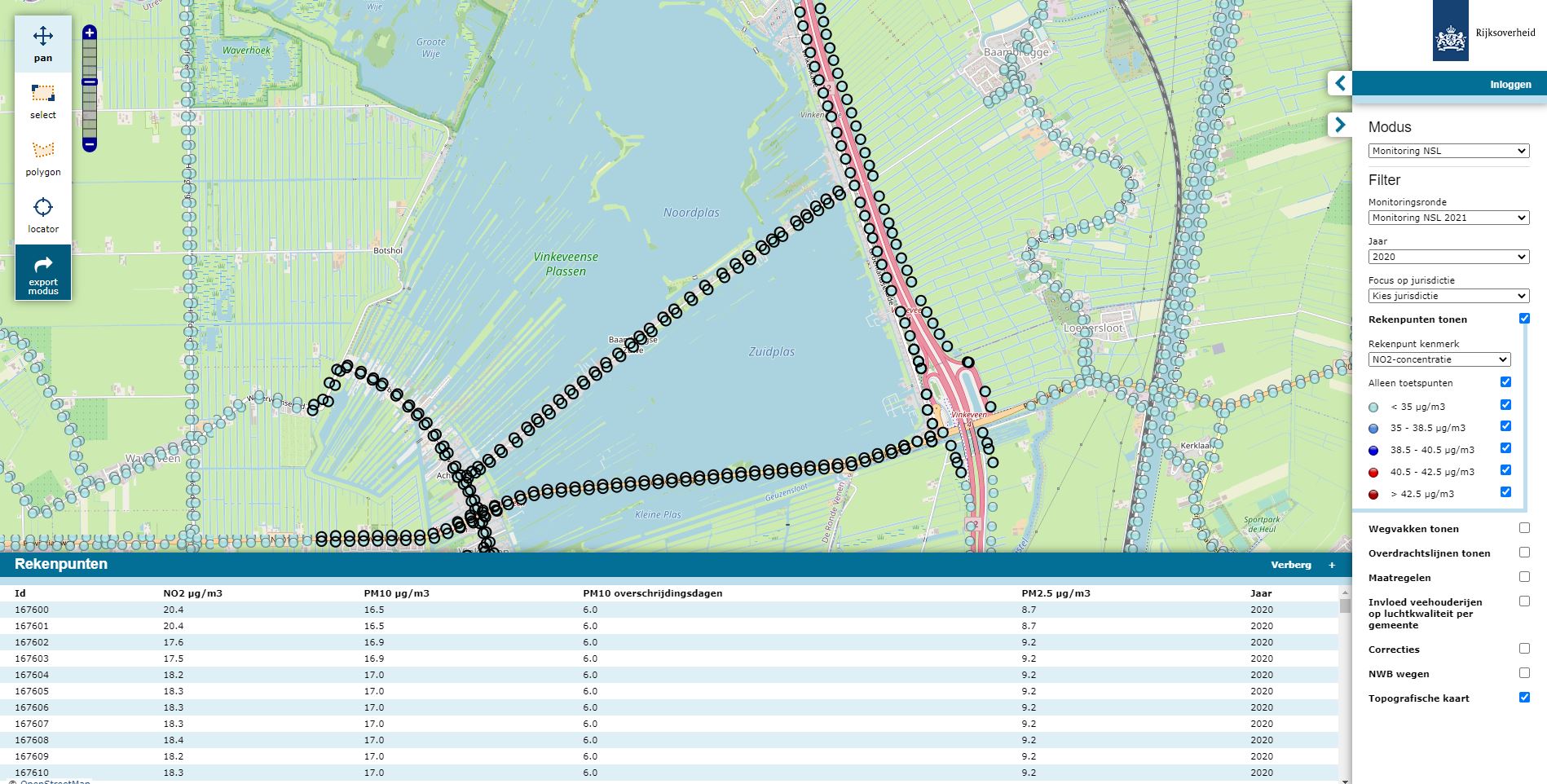The height and width of the screenshot is (784, 1547).
Task: Collapse sidebar with left chevron arrow
Action: click(x=1340, y=83)
